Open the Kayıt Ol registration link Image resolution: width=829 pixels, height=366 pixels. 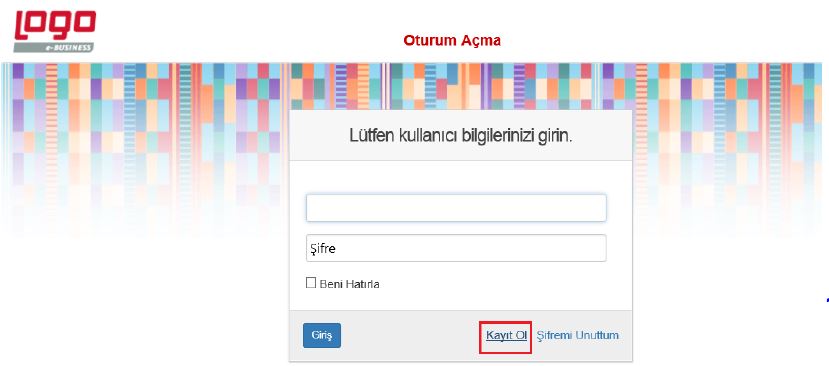(506, 335)
